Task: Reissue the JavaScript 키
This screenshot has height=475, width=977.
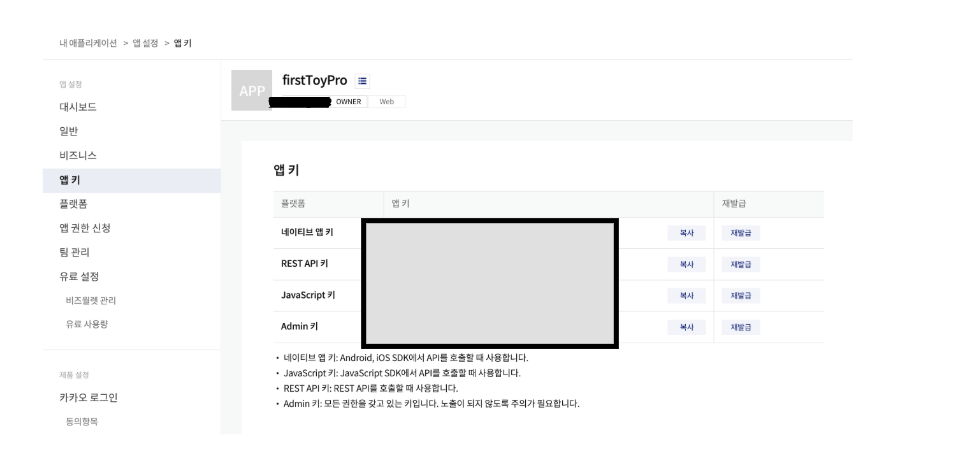Action: 741,295
